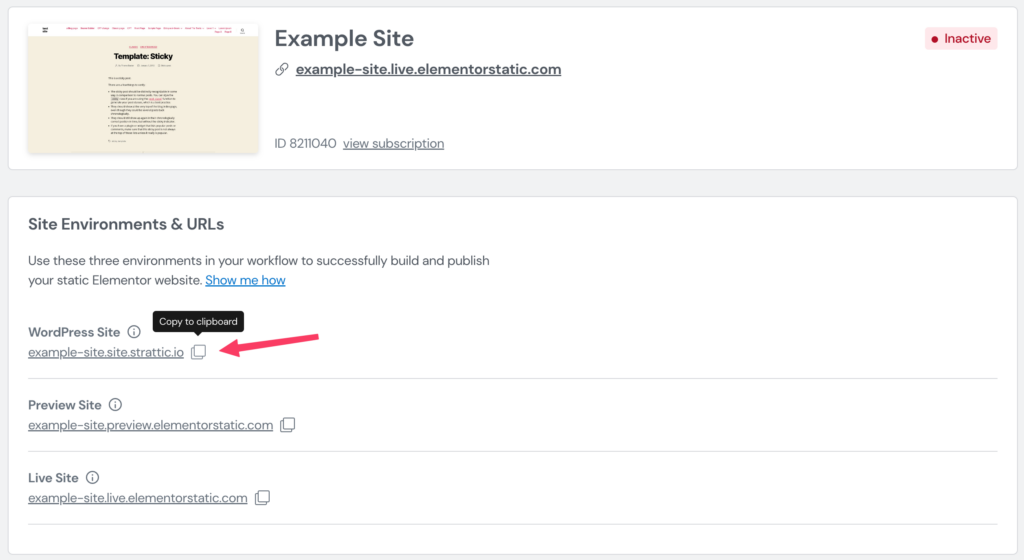Screen dimensions: 1024x560
Task: Click the Show me how link
Action: 245,280
